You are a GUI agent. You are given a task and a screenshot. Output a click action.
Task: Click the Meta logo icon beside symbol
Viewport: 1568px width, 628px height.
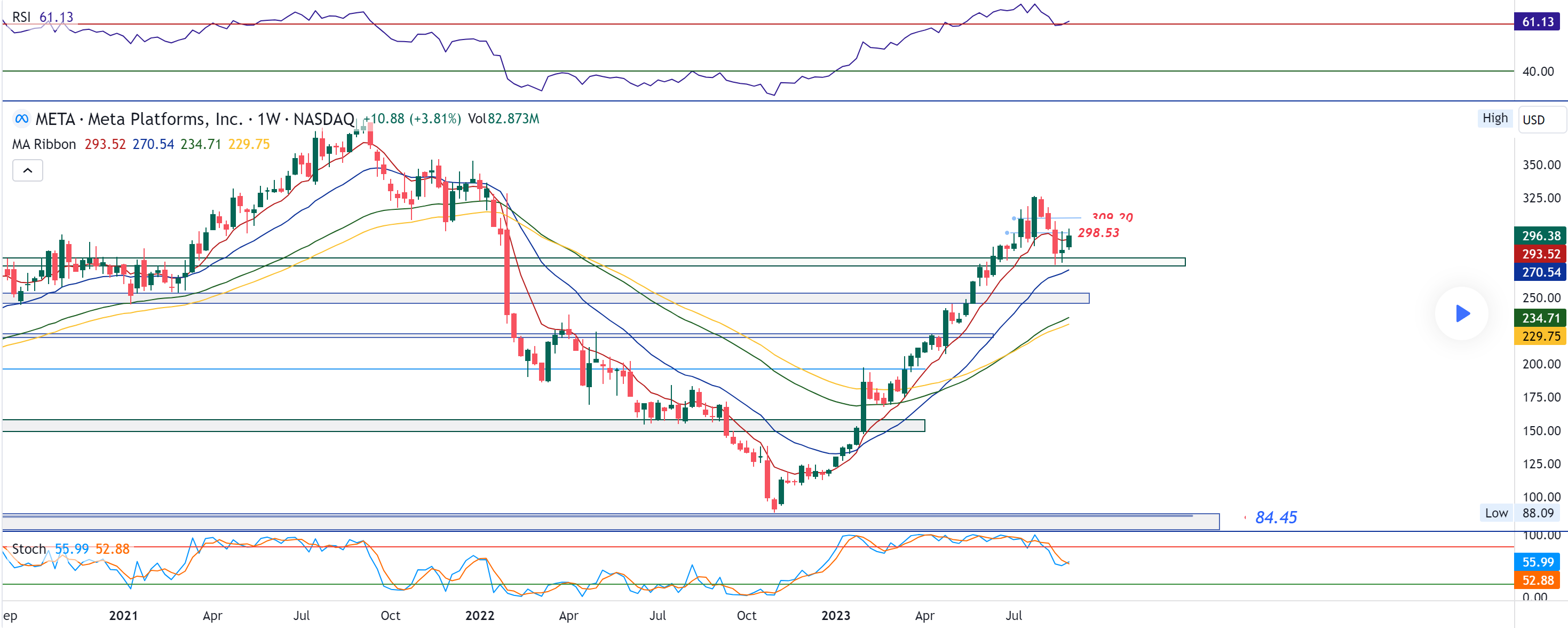21,119
